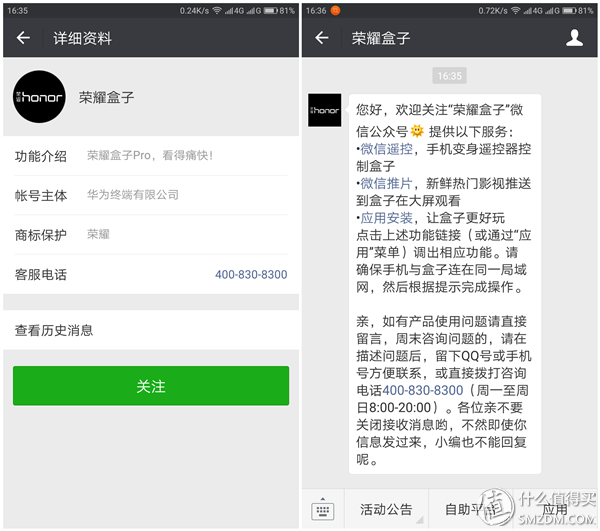Open the 应用安装 link
This screenshot has width=600, height=531.
click(386, 218)
